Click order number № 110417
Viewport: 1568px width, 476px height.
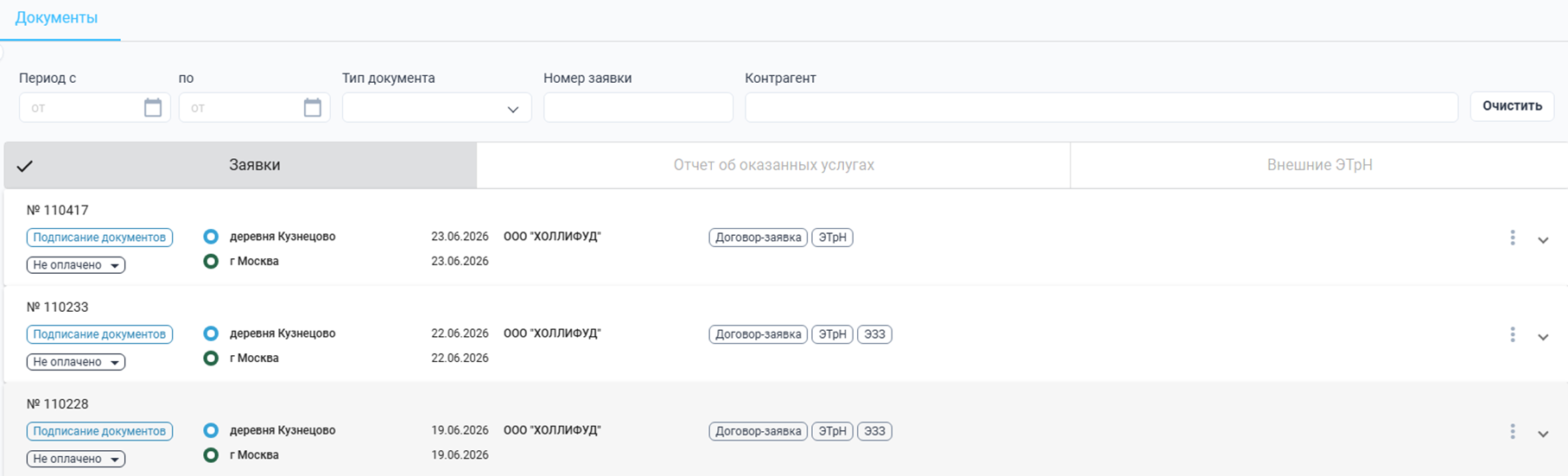point(57,210)
